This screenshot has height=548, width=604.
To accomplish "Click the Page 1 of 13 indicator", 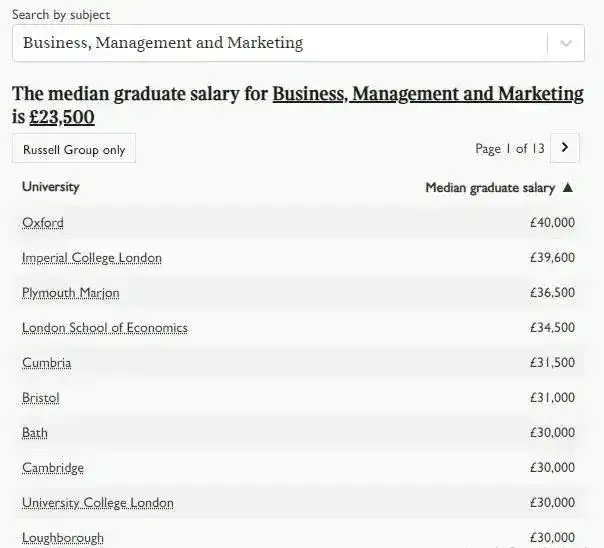I will [510, 149].
